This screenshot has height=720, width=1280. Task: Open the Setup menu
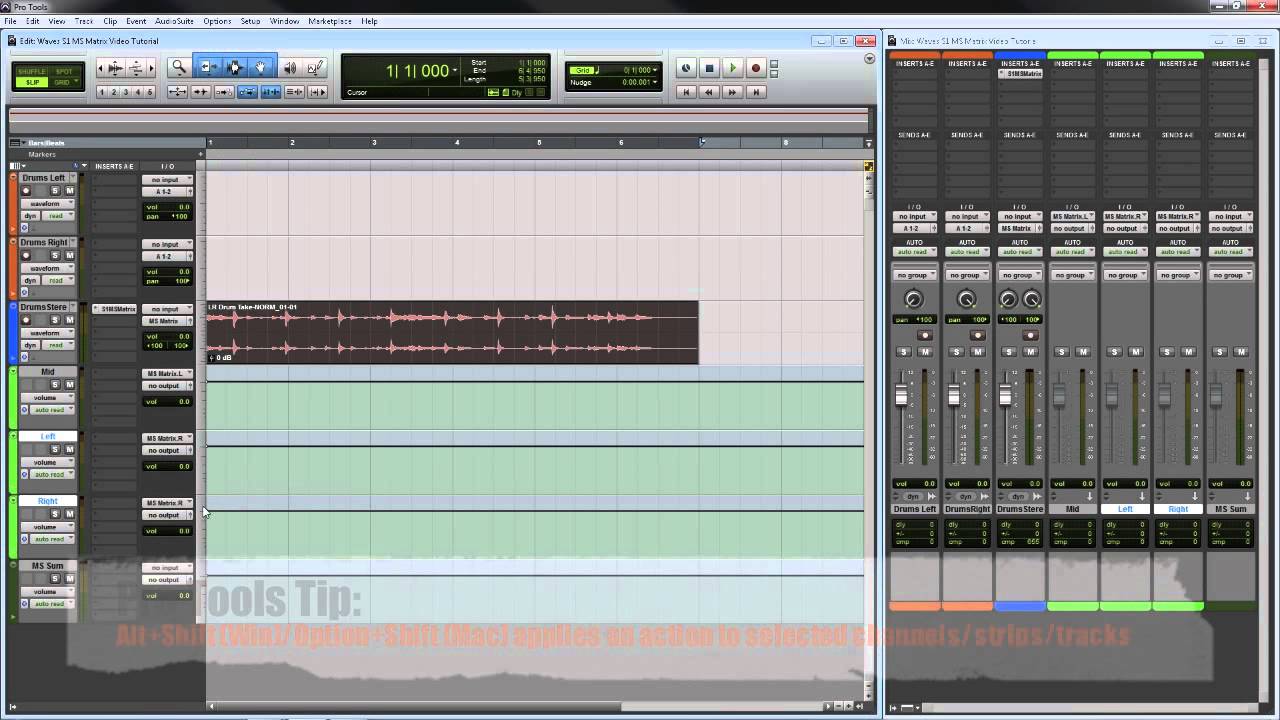pyautogui.click(x=250, y=21)
